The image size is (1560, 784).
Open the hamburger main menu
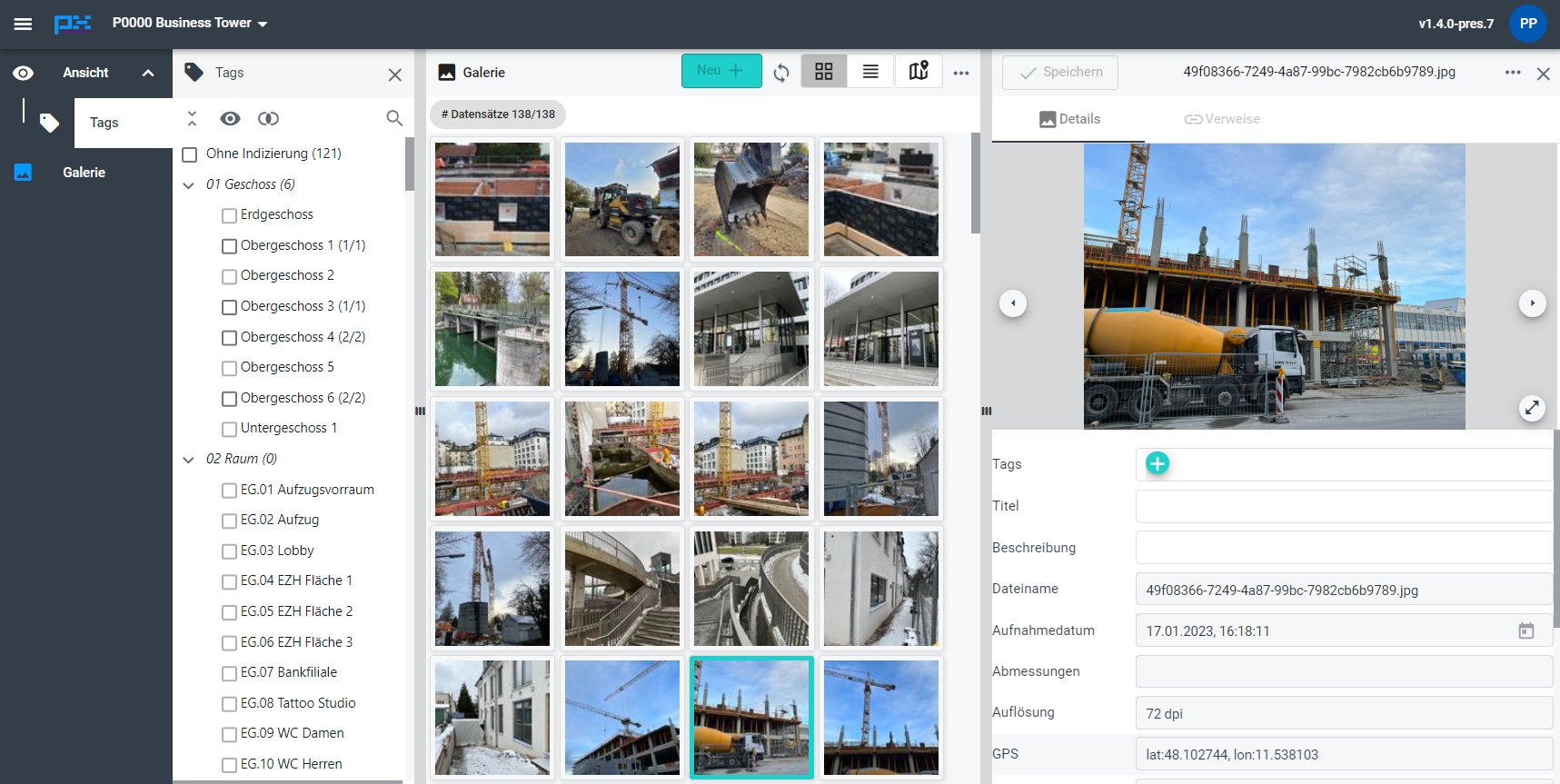click(23, 24)
